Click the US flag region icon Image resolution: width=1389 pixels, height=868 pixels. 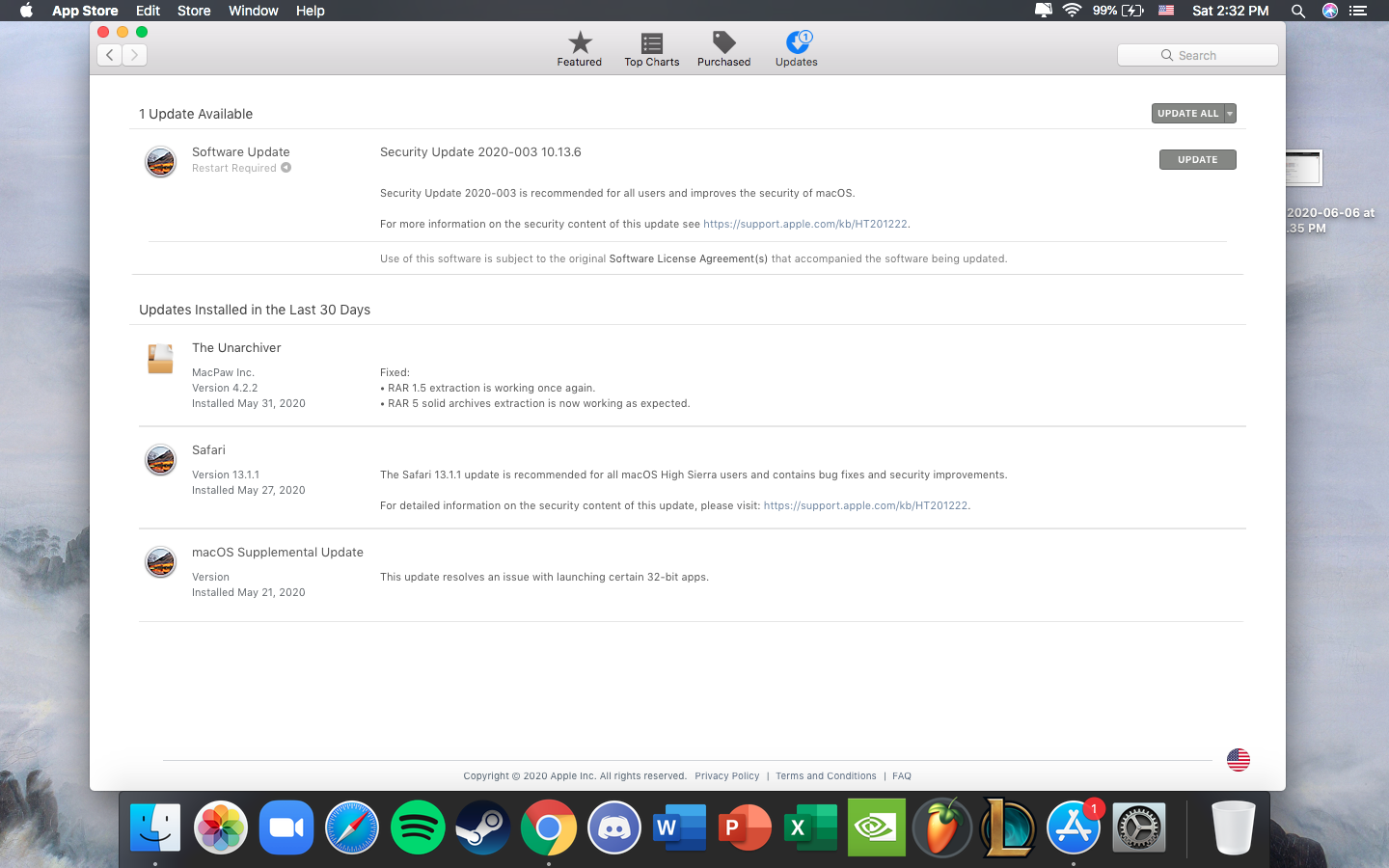(x=1239, y=760)
